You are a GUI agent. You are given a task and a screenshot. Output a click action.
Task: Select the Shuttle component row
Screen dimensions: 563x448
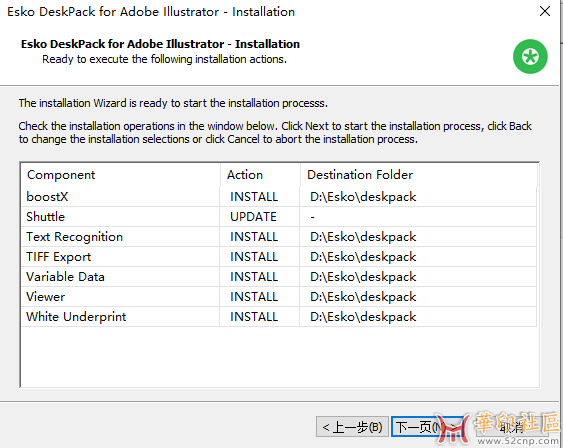(x=279, y=217)
